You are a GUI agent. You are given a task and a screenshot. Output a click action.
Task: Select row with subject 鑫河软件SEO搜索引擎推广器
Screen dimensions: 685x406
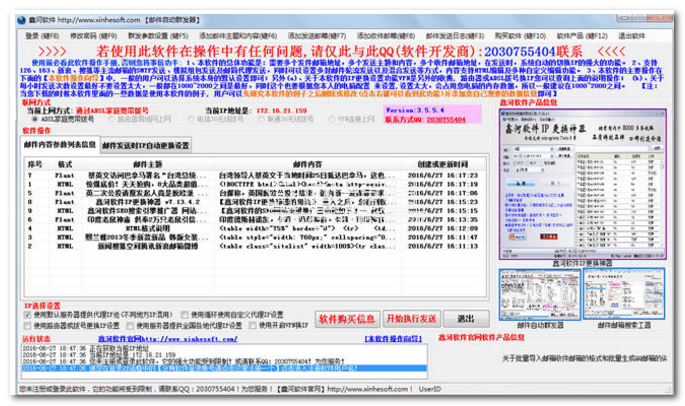point(256,211)
